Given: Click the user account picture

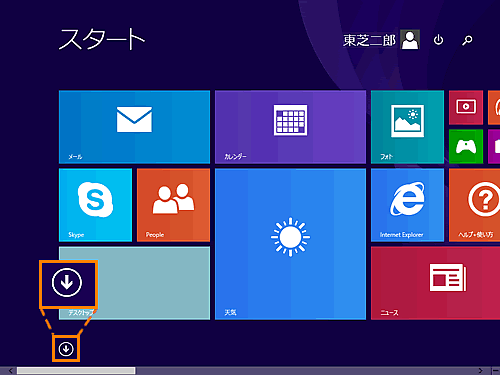Looking at the screenshot, I should pyautogui.click(x=410, y=40).
